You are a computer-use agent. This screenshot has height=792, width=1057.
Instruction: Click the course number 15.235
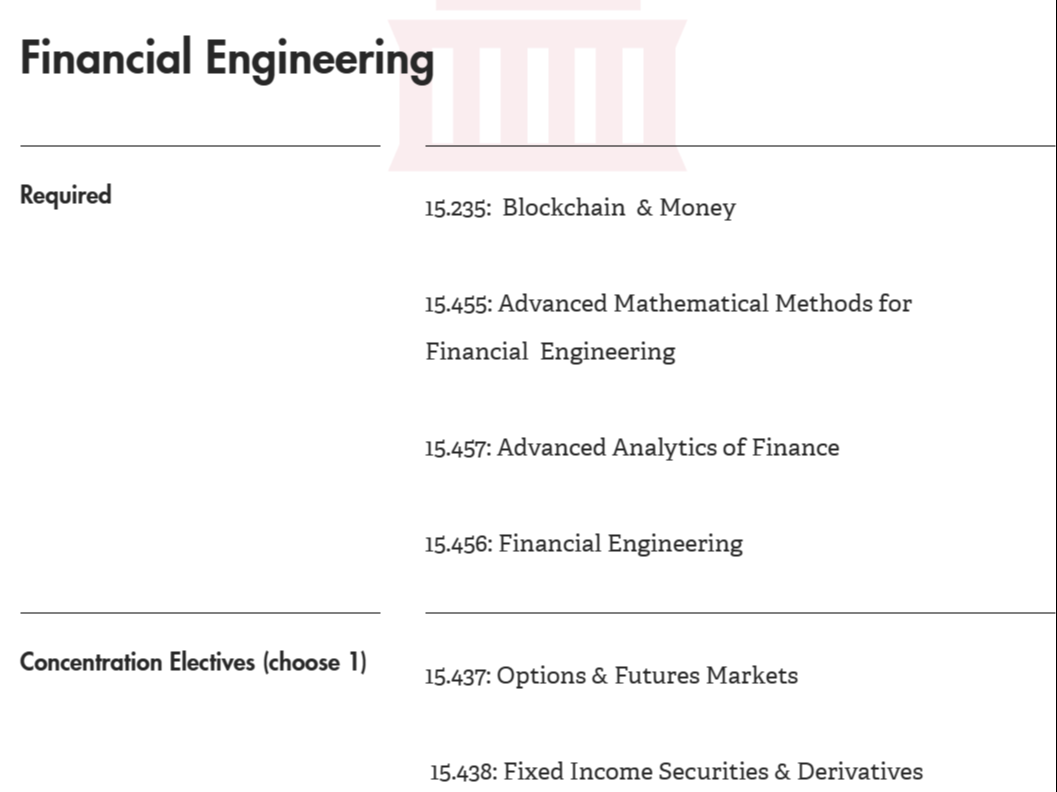(455, 209)
